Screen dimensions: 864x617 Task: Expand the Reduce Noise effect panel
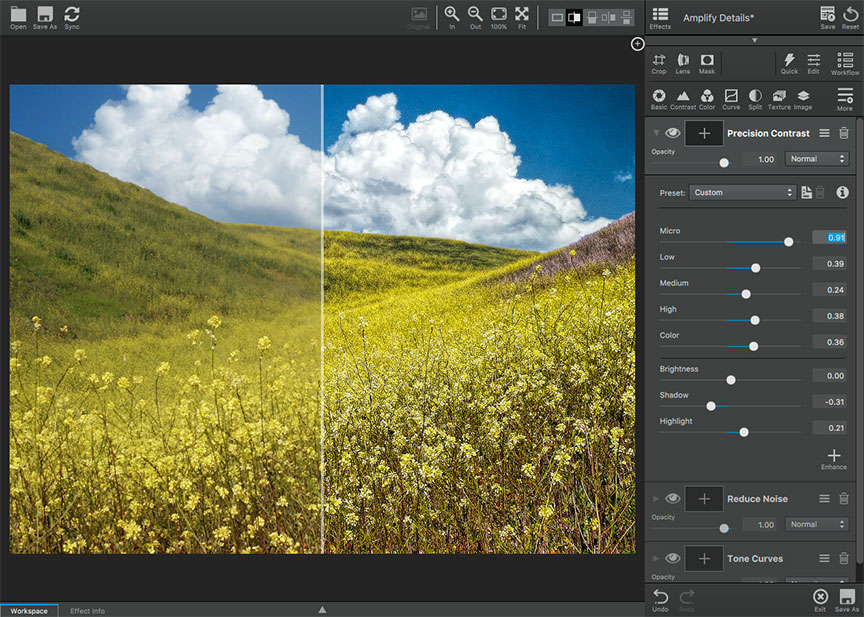(656, 499)
